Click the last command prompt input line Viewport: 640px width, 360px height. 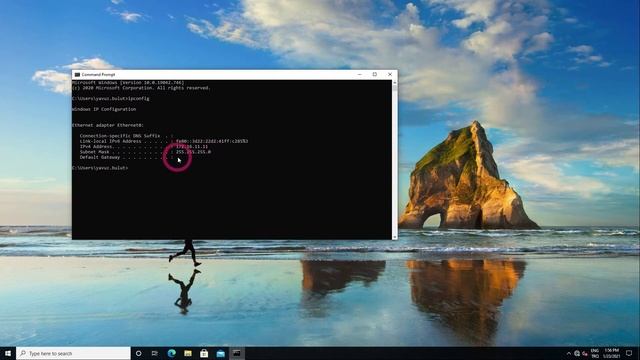[x=100, y=168]
